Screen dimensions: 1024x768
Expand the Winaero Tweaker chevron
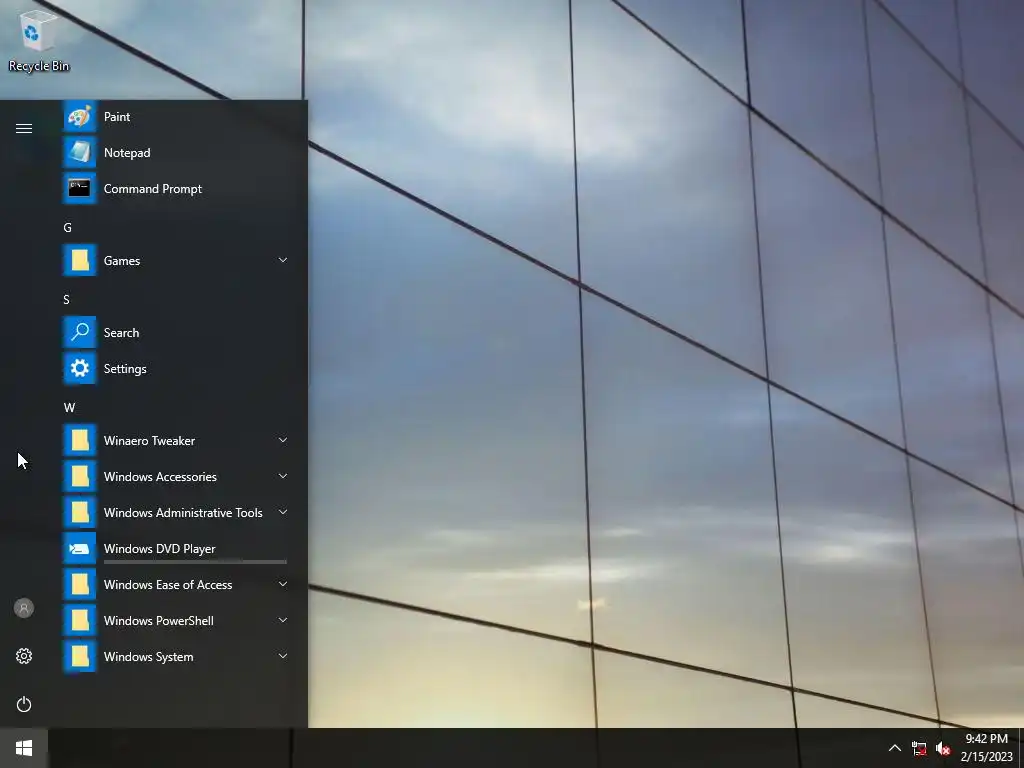click(x=283, y=440)
